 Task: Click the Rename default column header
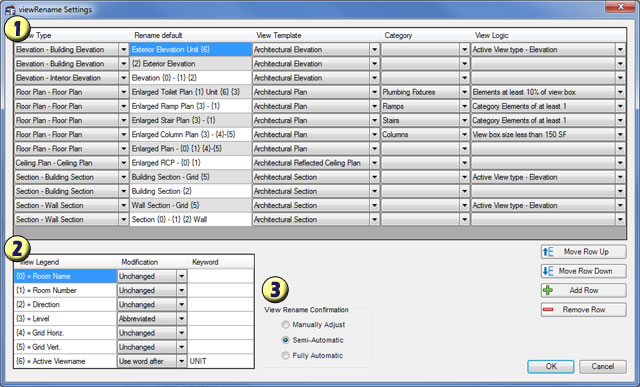pos(191,36)
